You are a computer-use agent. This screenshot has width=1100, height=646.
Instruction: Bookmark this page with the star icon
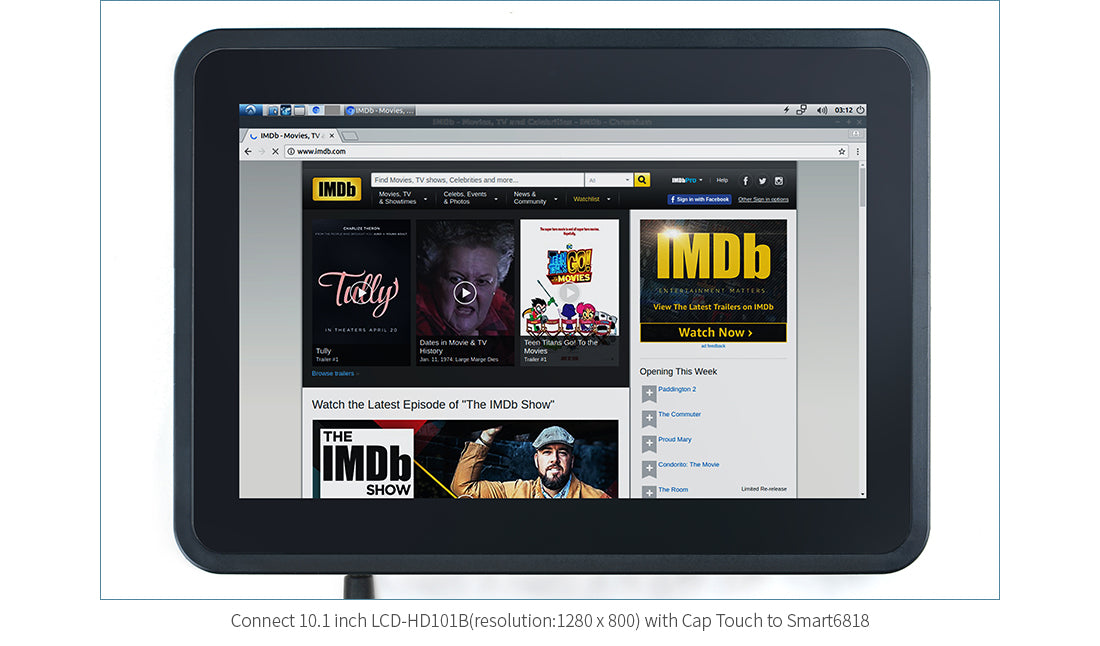point(841,151)
